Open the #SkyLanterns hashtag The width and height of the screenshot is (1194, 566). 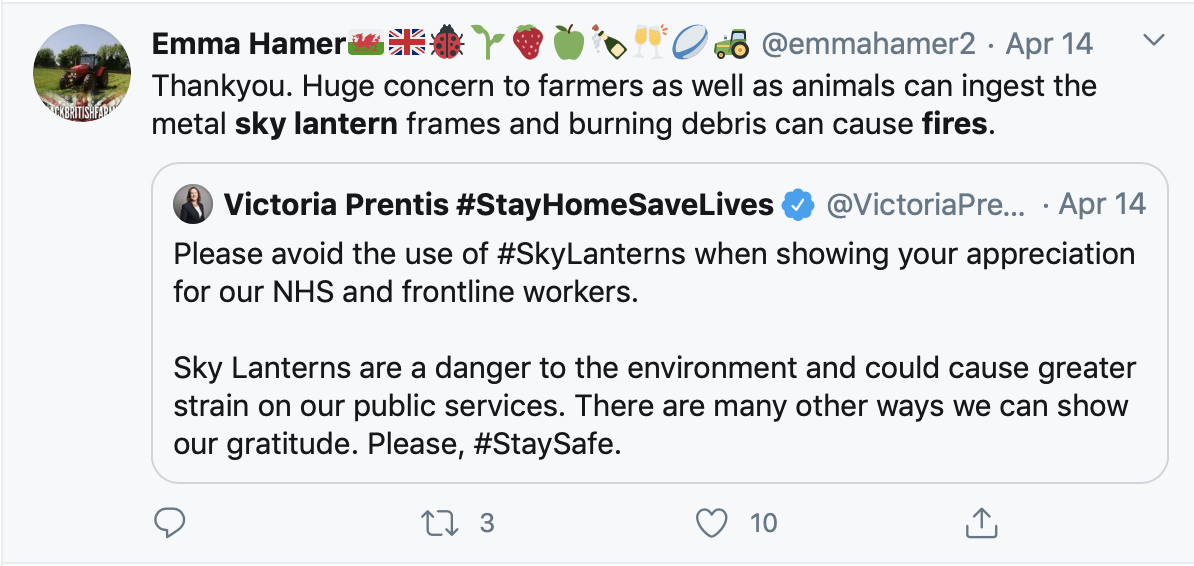(x=591, y=252)
